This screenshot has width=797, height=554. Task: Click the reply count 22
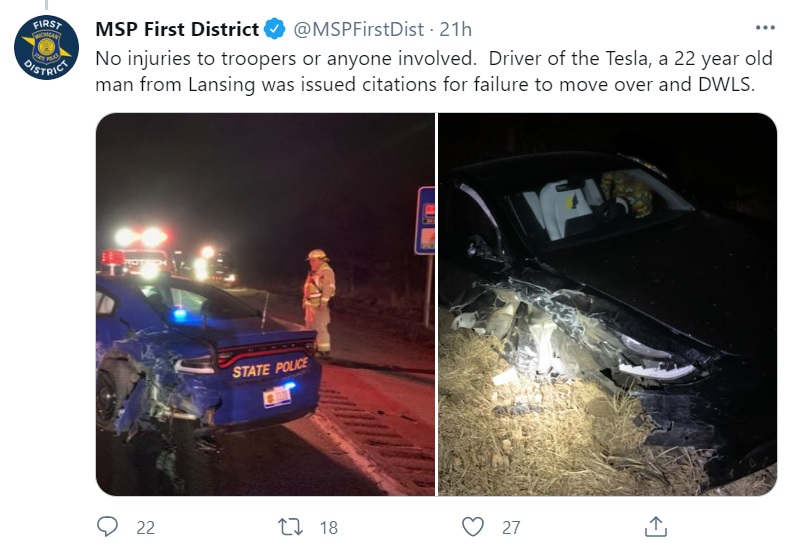[x=145, y=528]
